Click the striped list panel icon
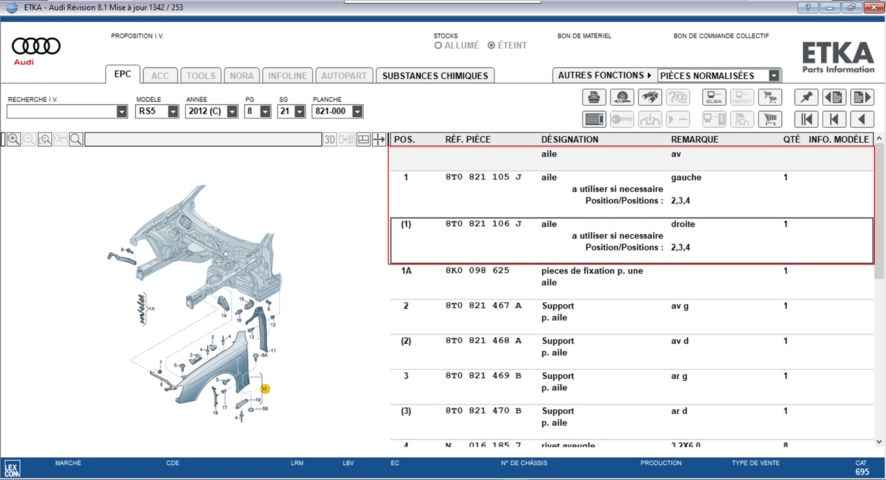 coord(594,119)
